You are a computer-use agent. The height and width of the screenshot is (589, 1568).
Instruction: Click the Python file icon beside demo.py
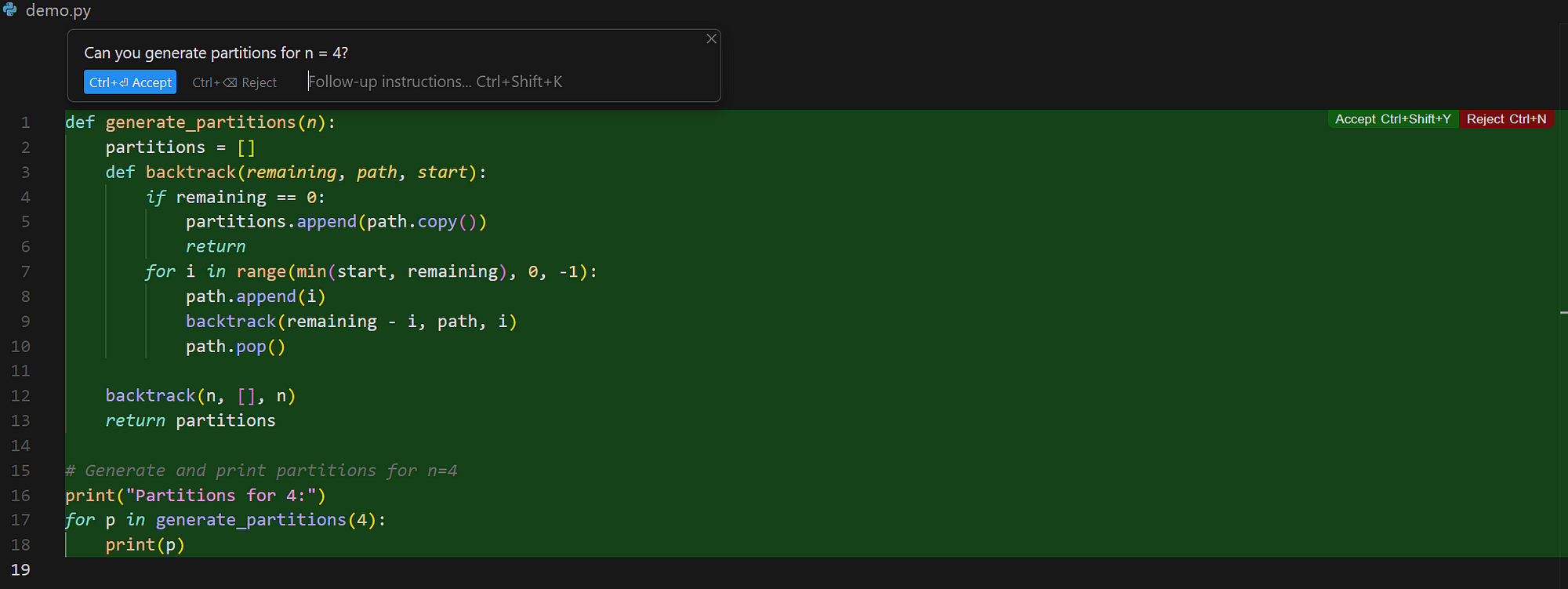(x=10, y=9)
